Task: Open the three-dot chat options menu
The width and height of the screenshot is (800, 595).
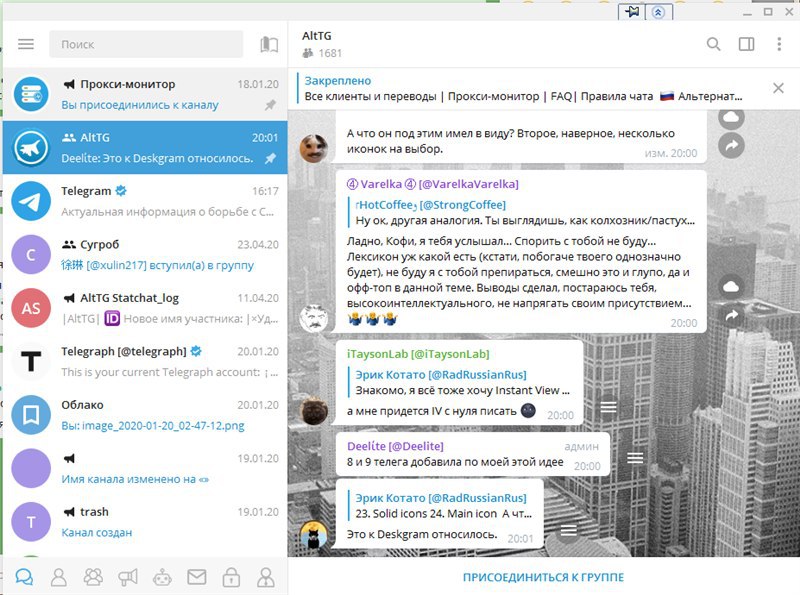Action: pos(779,44)
